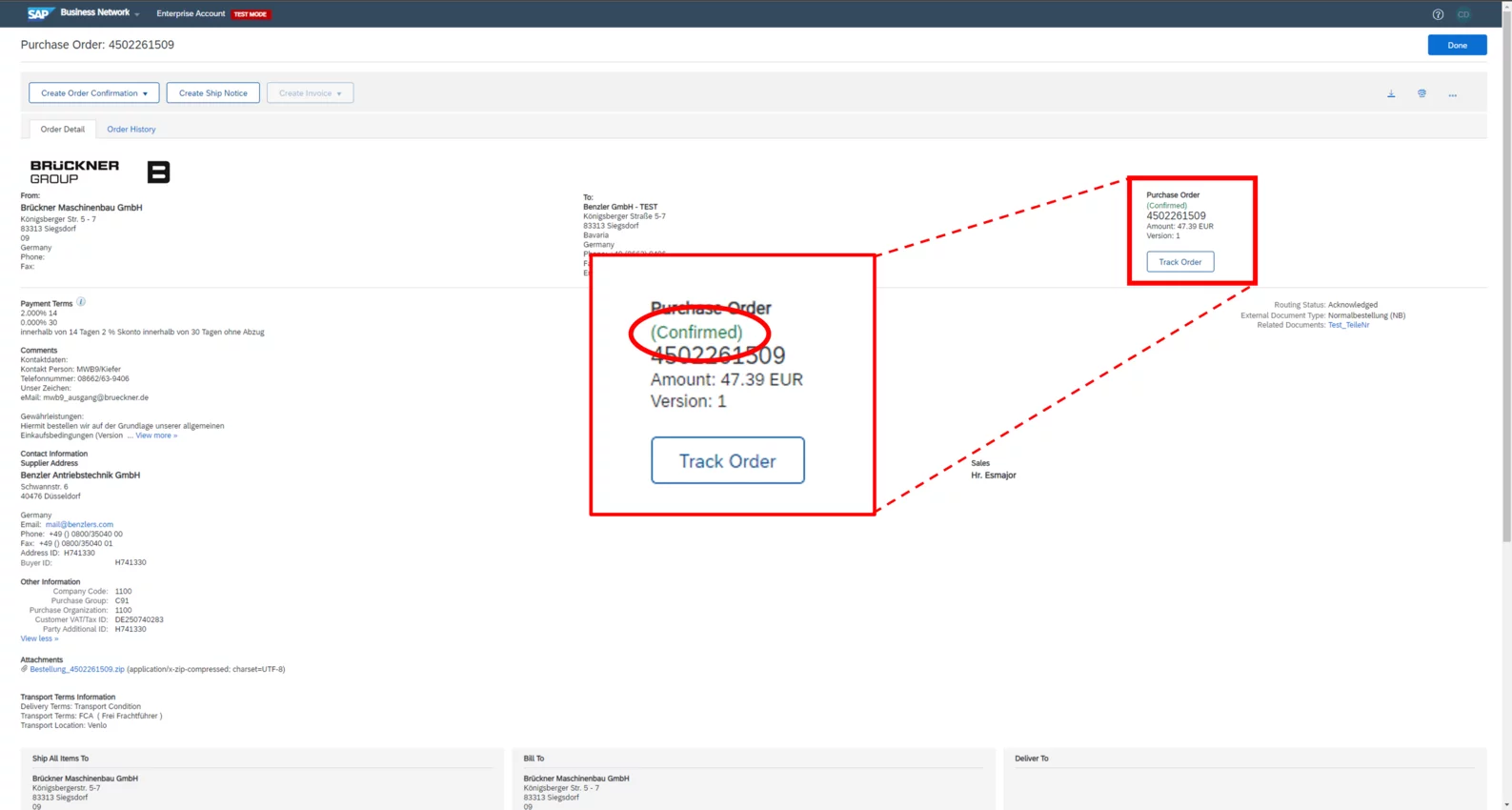Click the Ship All Items To heading

click(60, 759)
